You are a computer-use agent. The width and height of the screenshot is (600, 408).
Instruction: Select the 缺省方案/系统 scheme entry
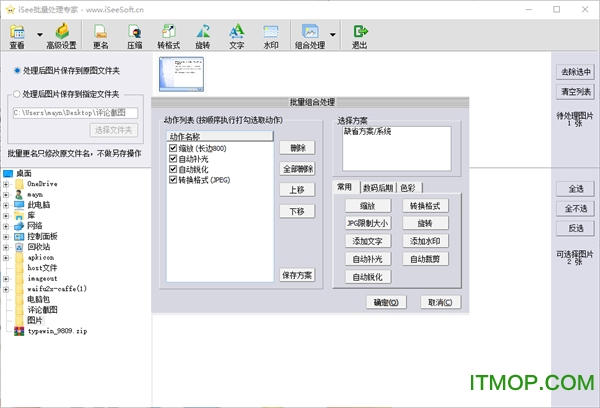pos(367,132)
